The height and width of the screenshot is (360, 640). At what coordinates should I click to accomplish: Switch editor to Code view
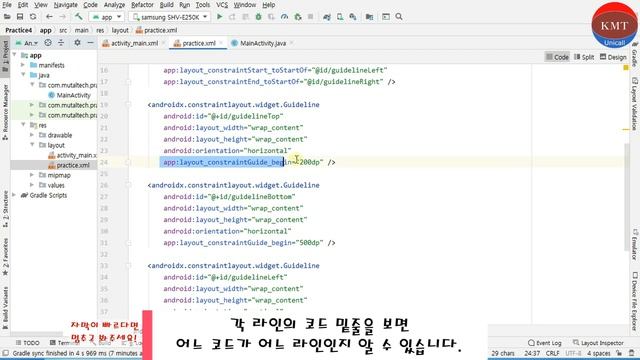pos(558,57)
